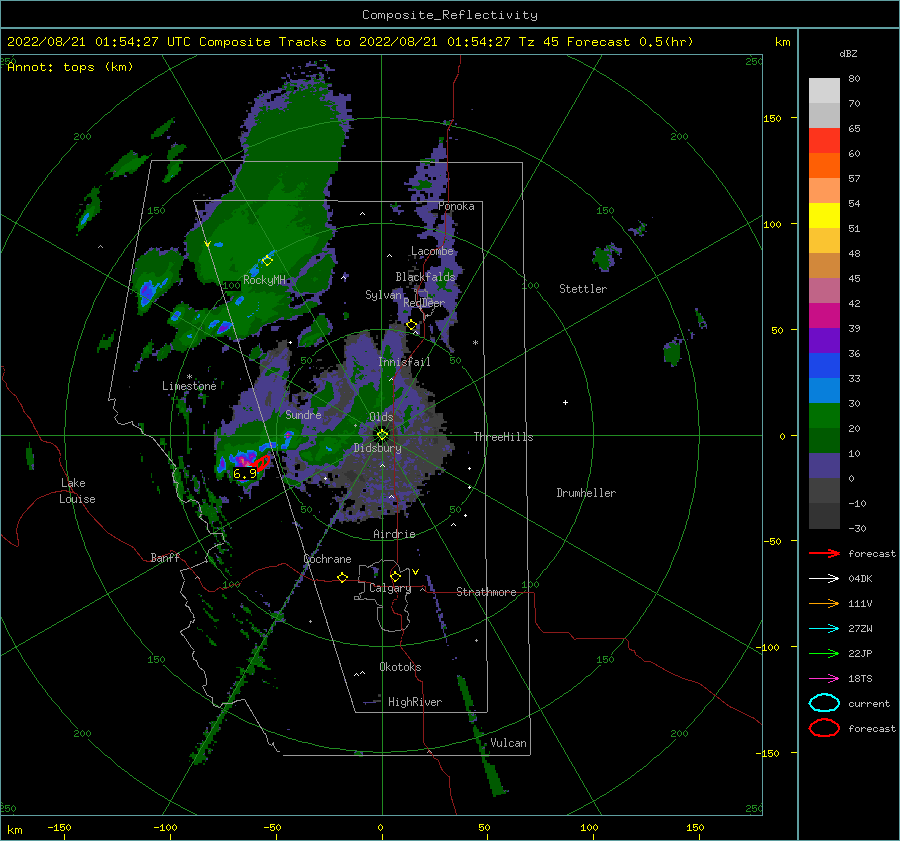The image size is (900, 841).
Task: Click the HighRiver label
Action: (415, 702)
